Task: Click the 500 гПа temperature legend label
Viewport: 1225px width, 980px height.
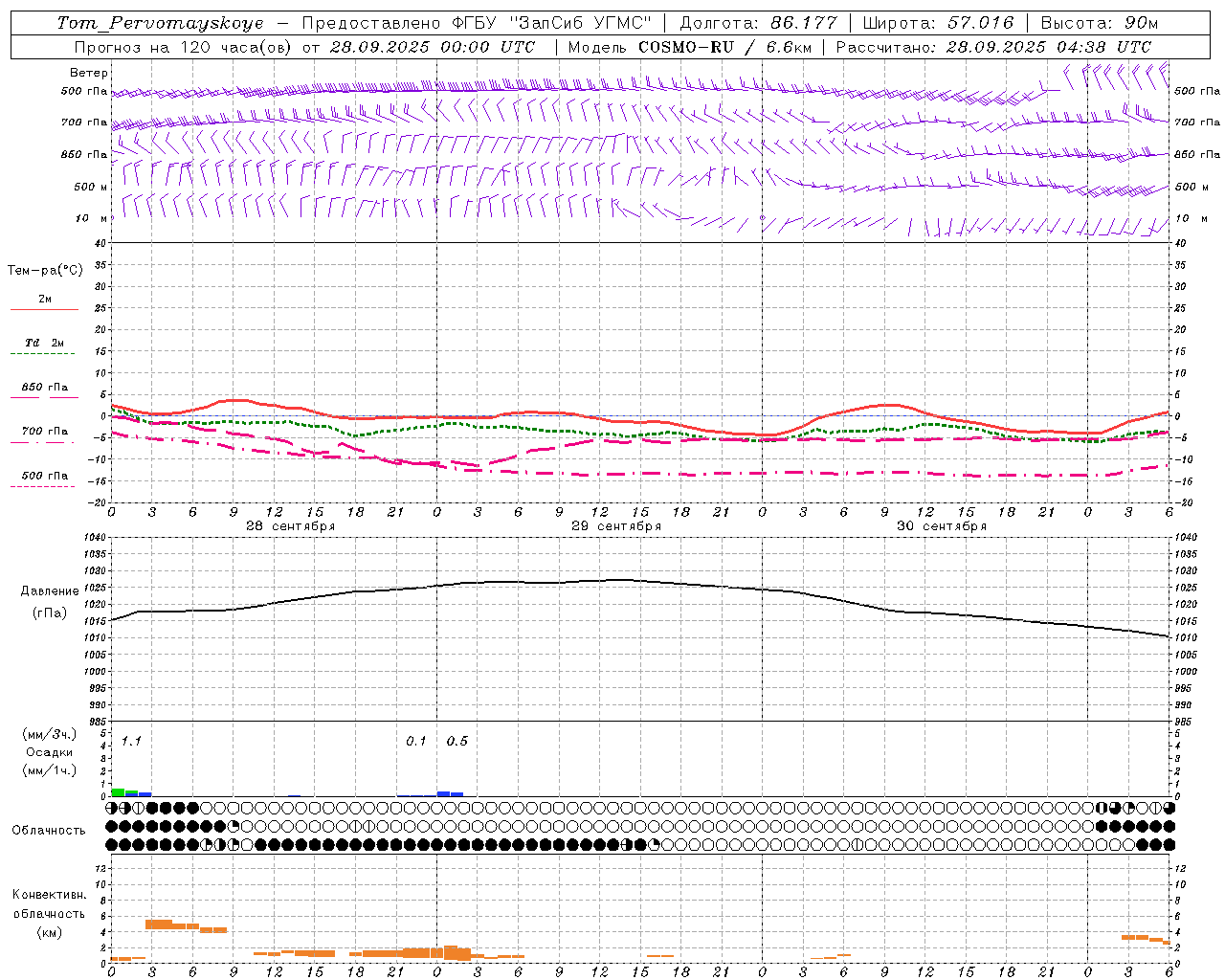Action: 45,476
